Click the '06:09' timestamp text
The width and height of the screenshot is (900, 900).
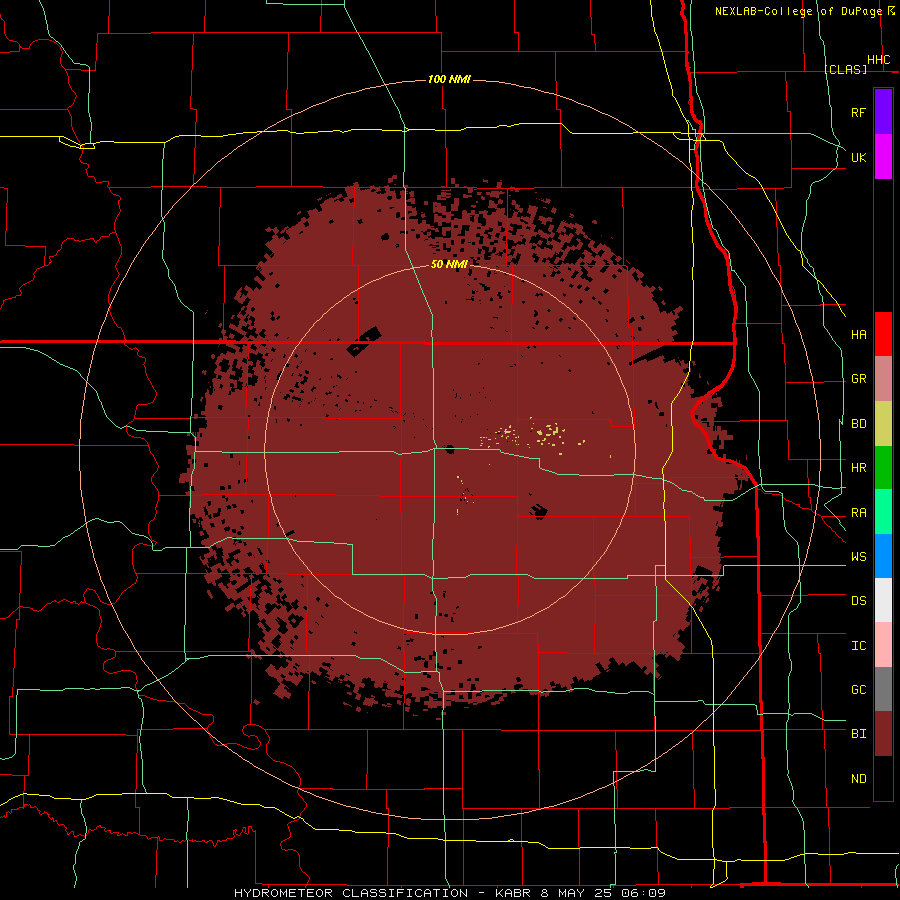643,893
